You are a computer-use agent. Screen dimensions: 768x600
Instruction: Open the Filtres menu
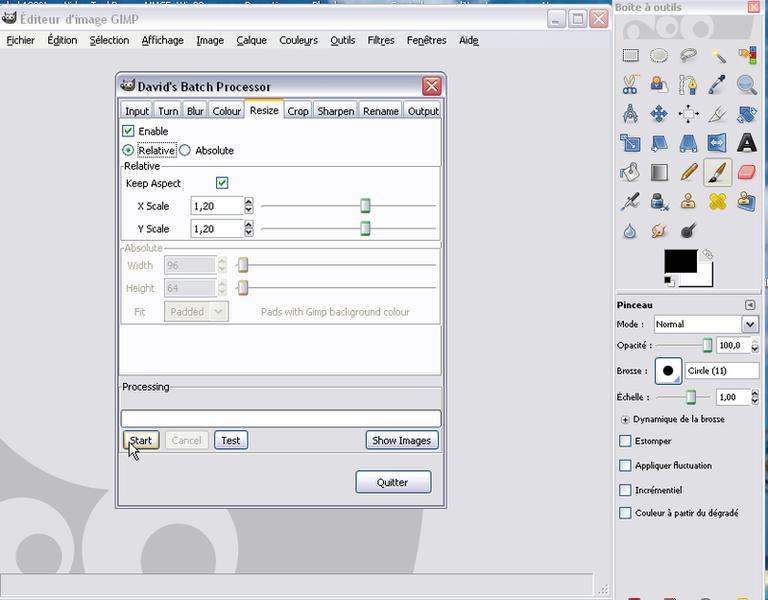[381, 40]
